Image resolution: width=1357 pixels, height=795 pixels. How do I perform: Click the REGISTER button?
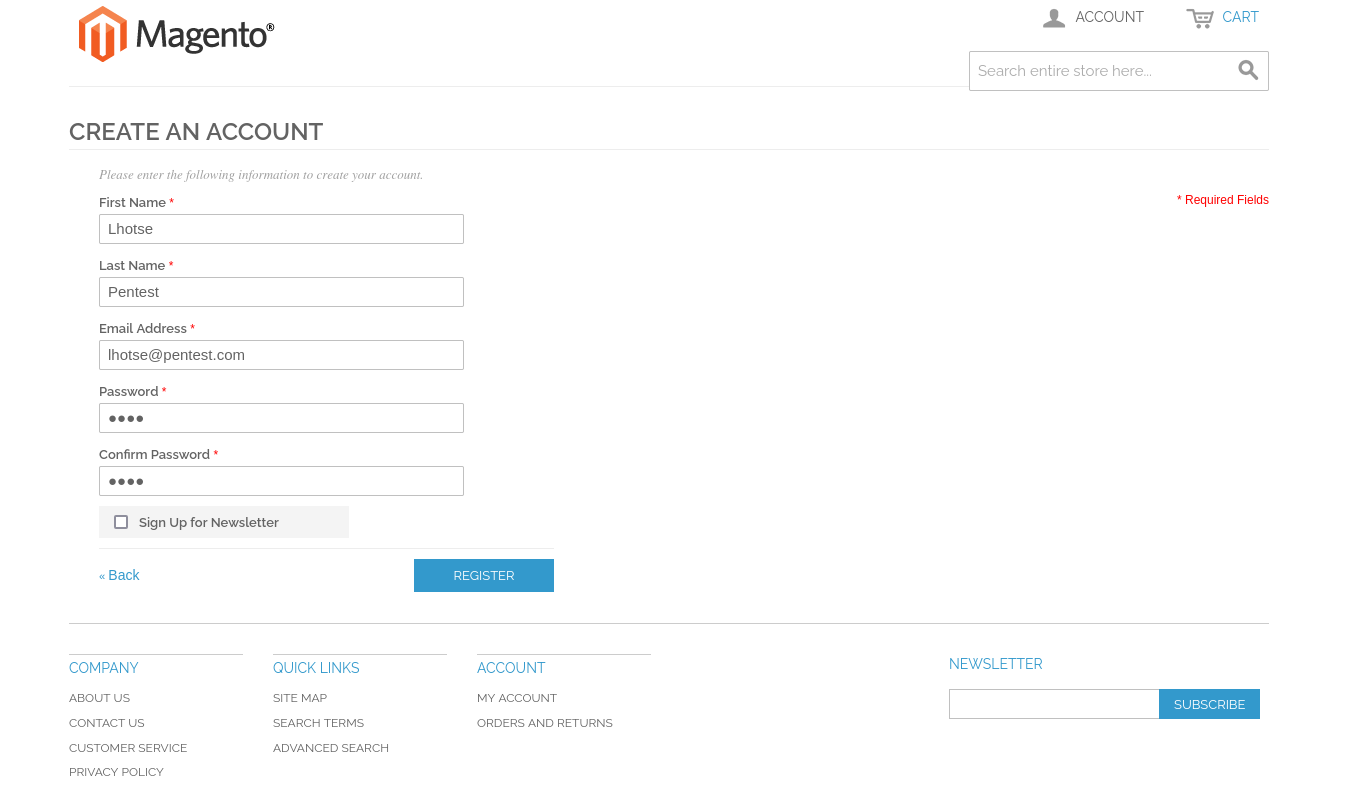point(484,575)
